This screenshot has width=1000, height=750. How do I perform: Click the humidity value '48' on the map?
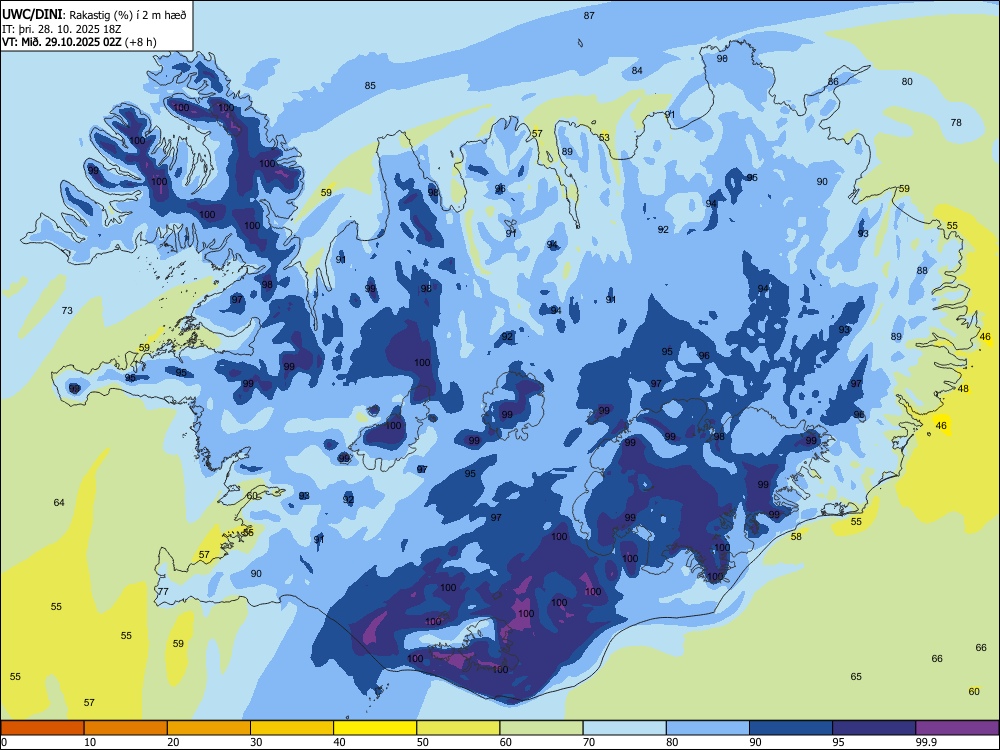point(963,388)
